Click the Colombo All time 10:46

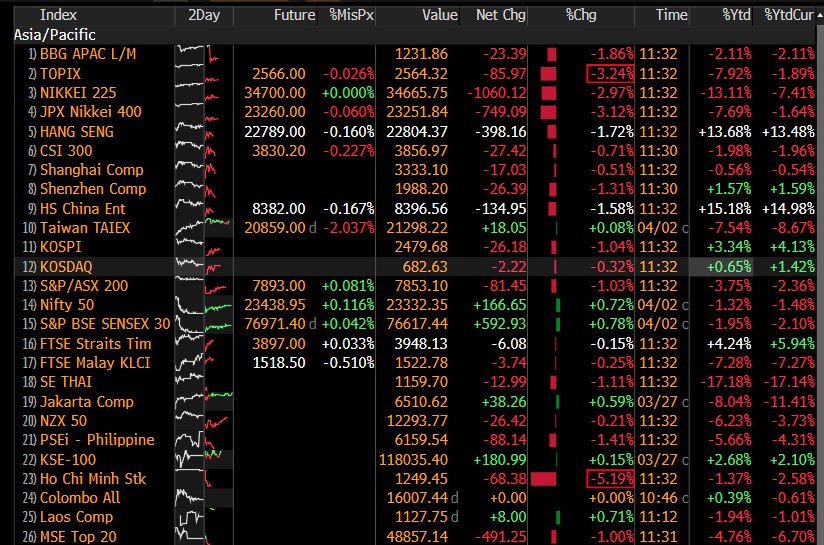pos(658,498)
